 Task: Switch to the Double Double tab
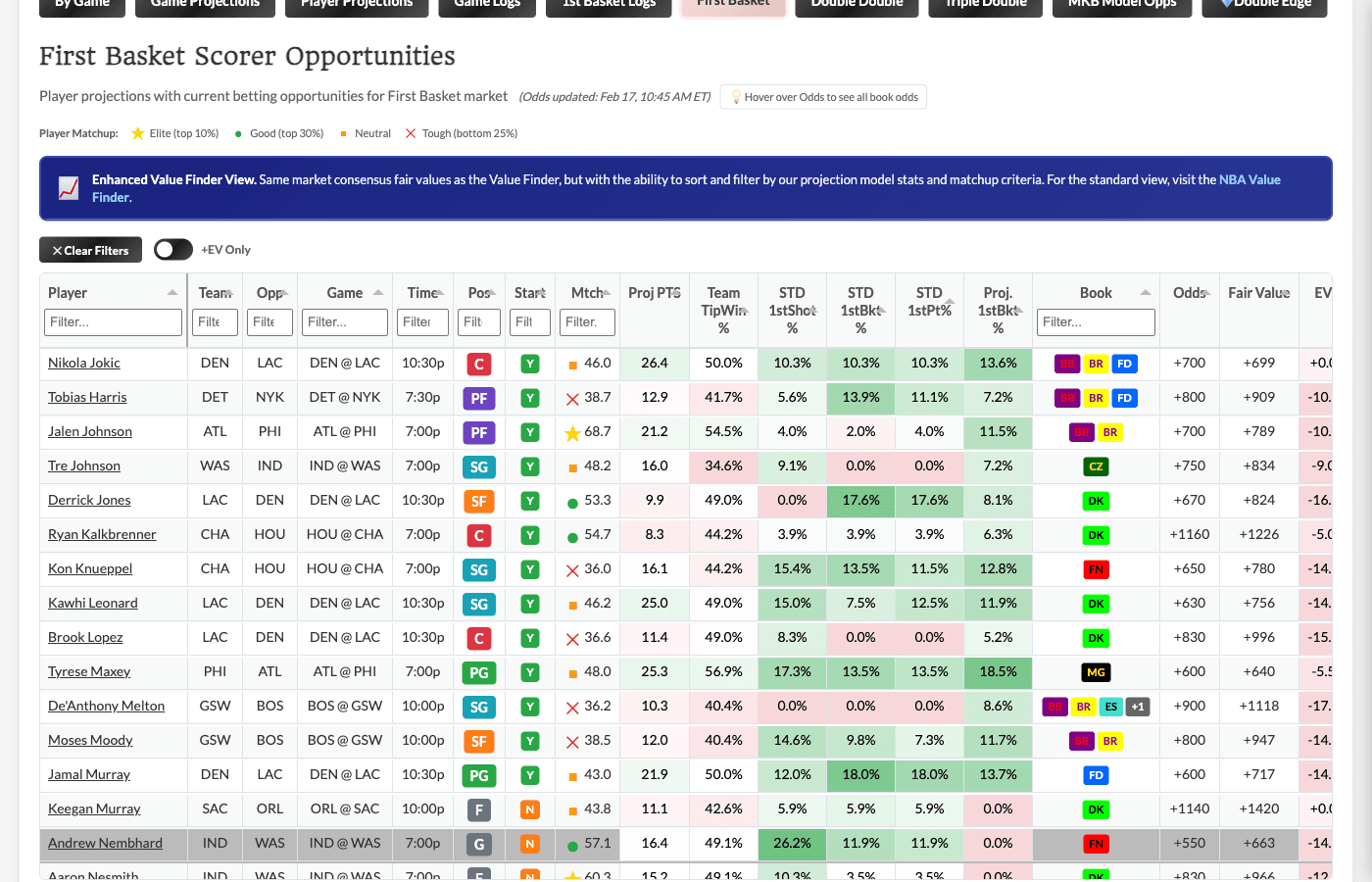click(x=857, y=5)
